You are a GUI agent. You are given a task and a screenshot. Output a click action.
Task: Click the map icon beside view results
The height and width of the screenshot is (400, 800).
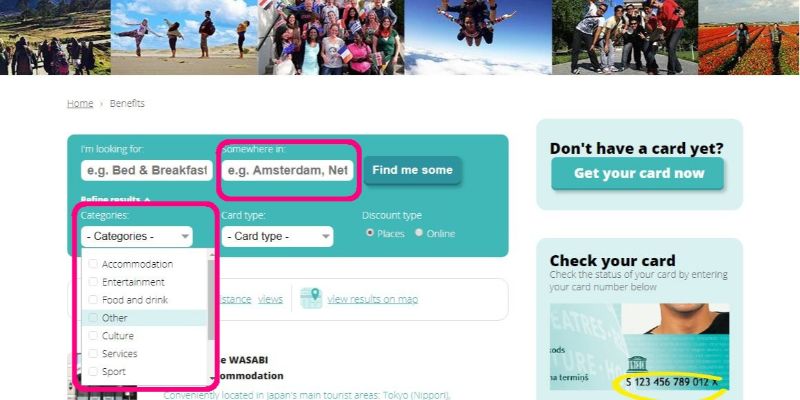pos(311,298)
